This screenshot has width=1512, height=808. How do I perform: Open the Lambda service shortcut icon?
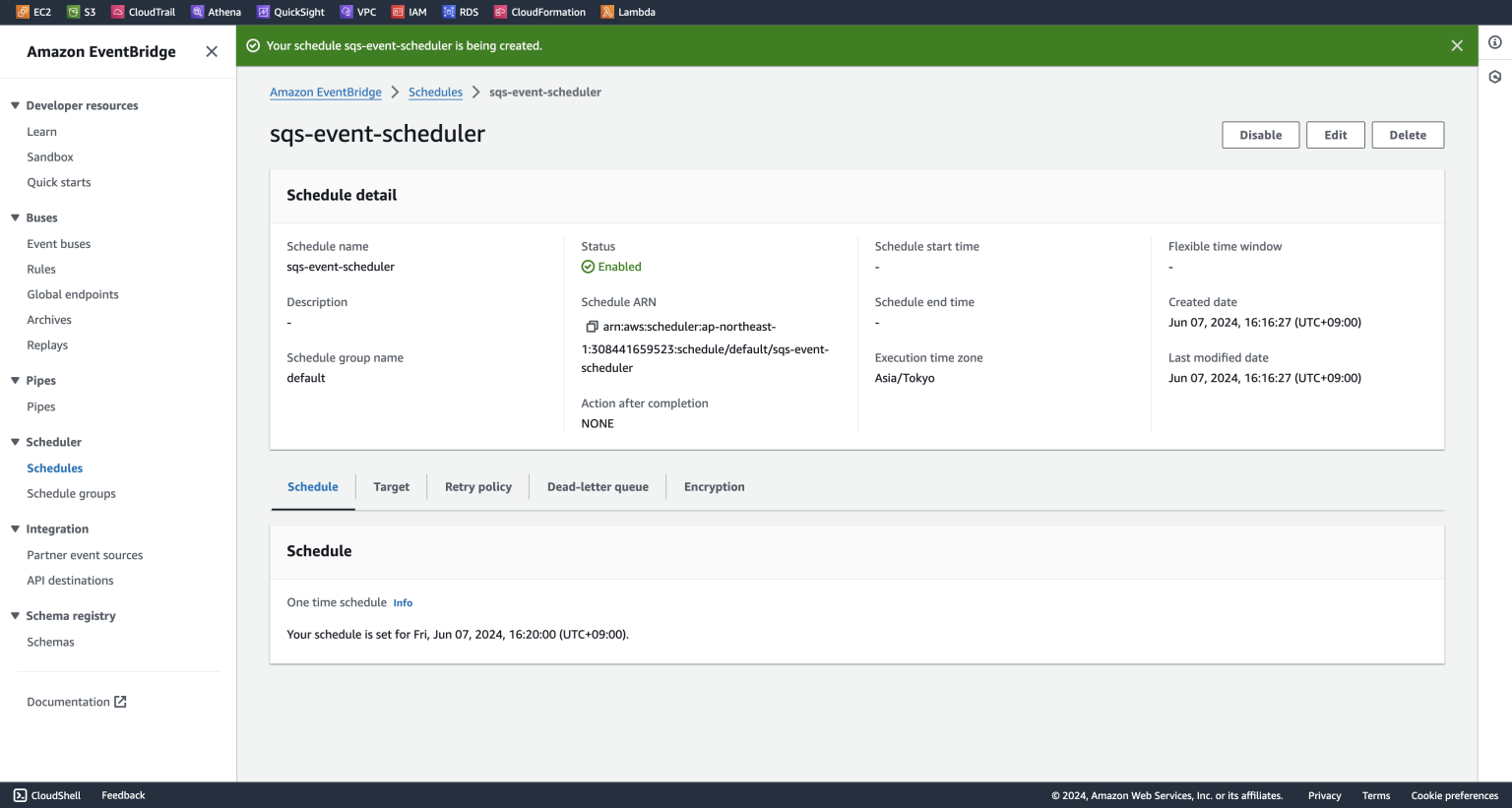pos(607,12)
